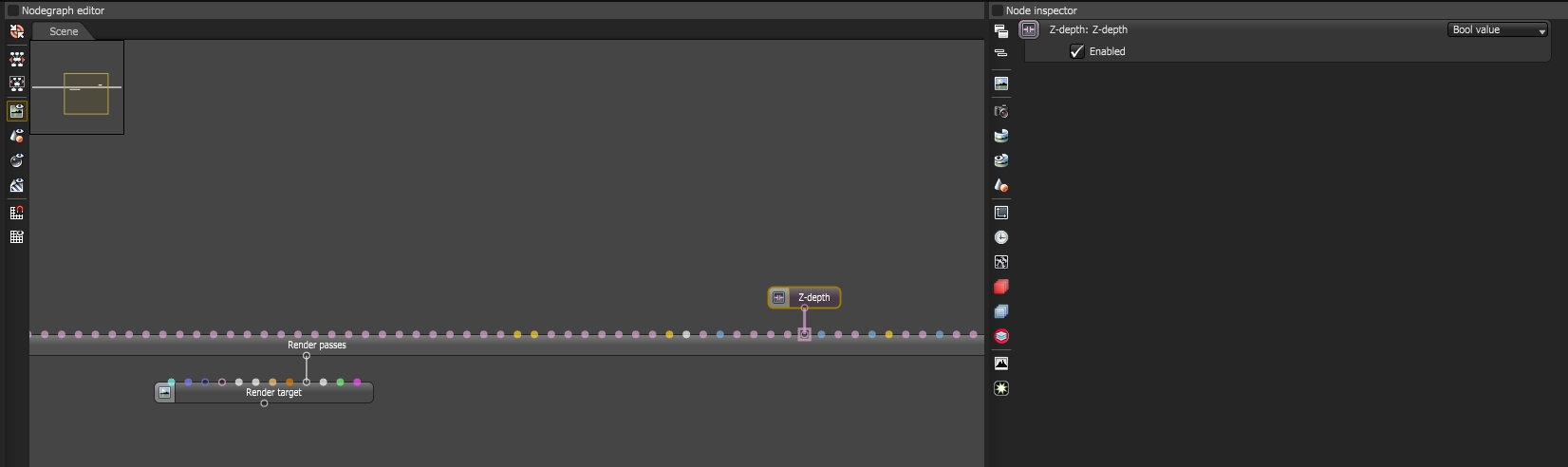Viewport: 1568px width, 467px height.
Task: Jump to render target icon in inspector sidebar
Action: pos(1000,84)
